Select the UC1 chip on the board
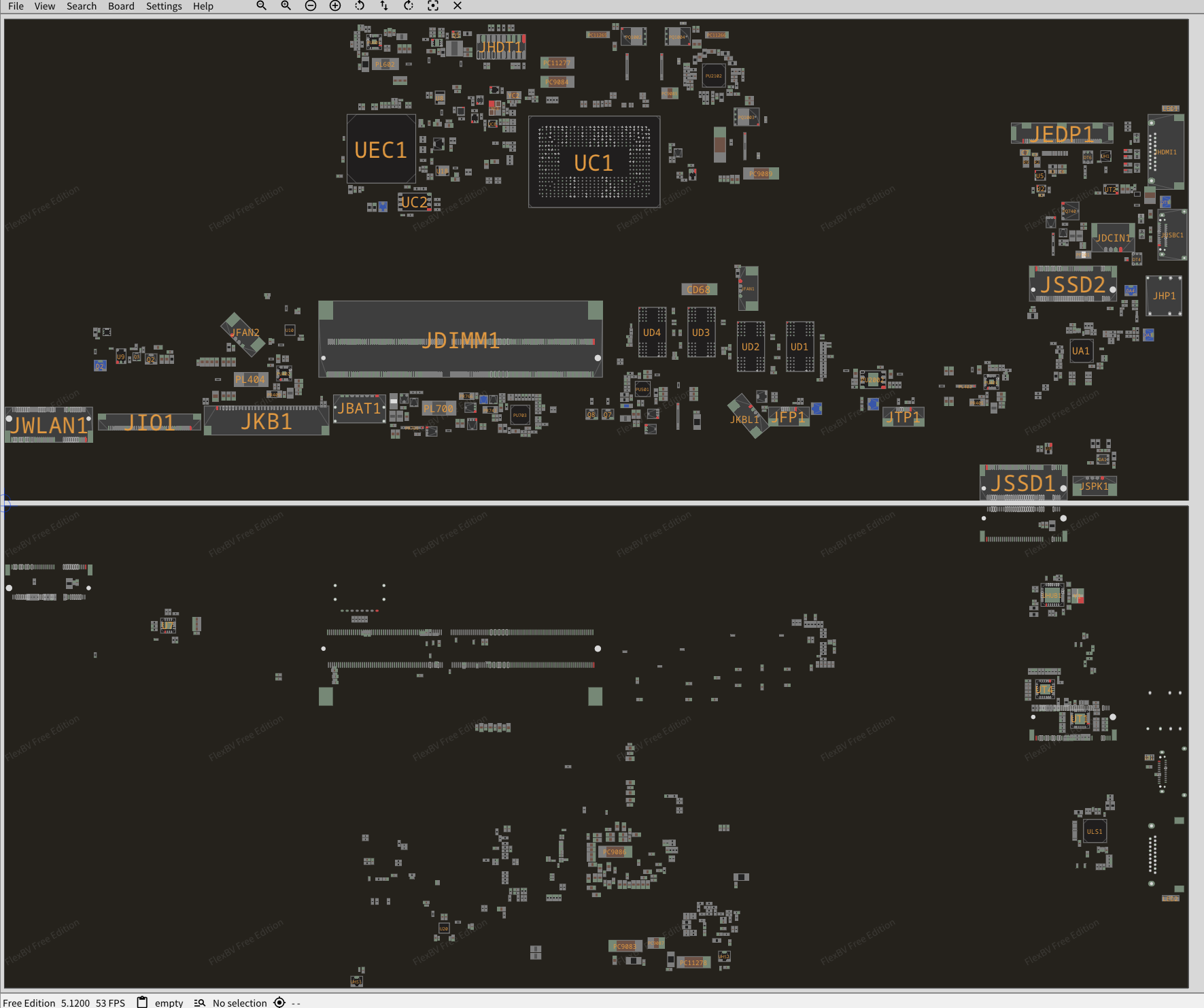The width and height of the screenshot is (1204, 1008). (594, 162)
